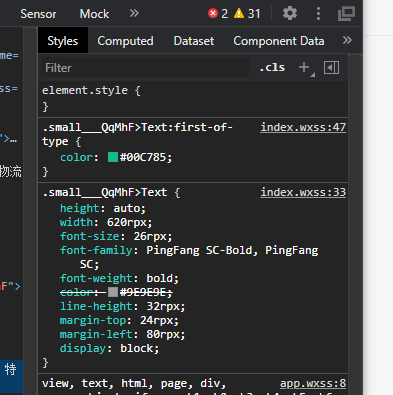Screen dimensions: 393x395
Task: Open the gray #9E9E9E color swatch
Action: click(113, 292)
